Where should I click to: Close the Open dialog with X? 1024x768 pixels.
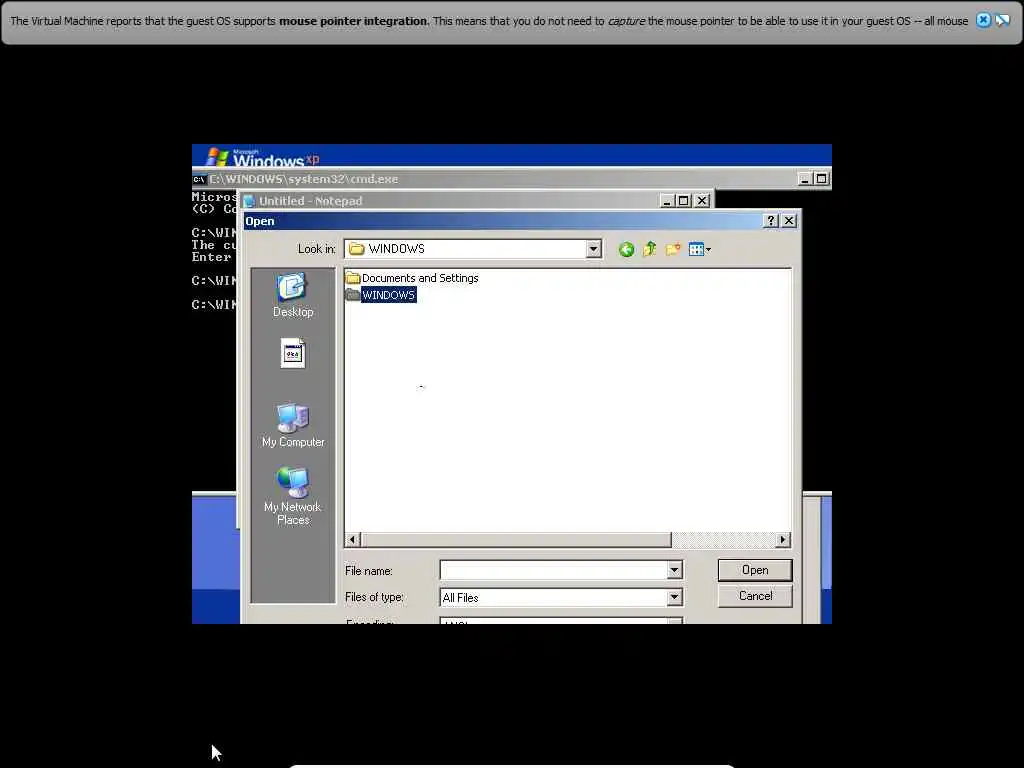pos(789,221)
